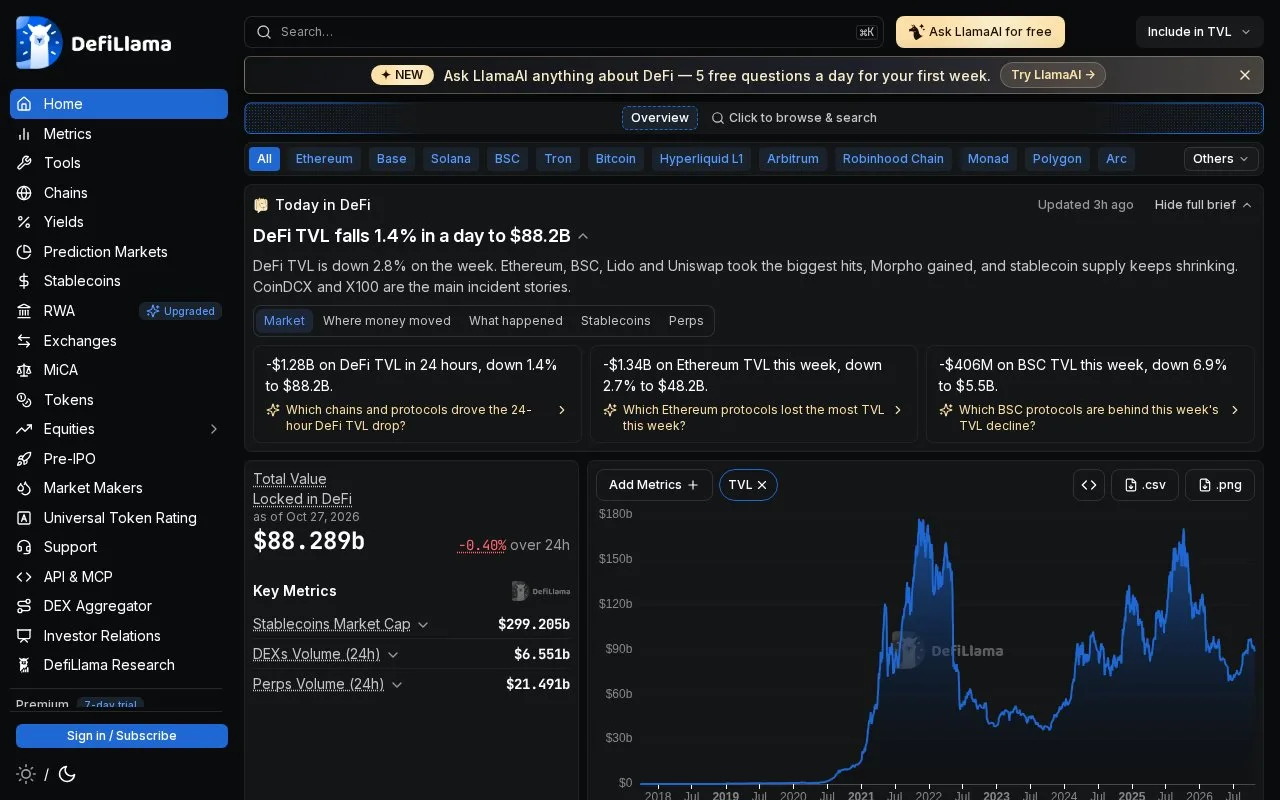Open Exchanges swap-arrows icon
The height and width of the screenshot is (800, 1280).
click(x=24, y=341)
